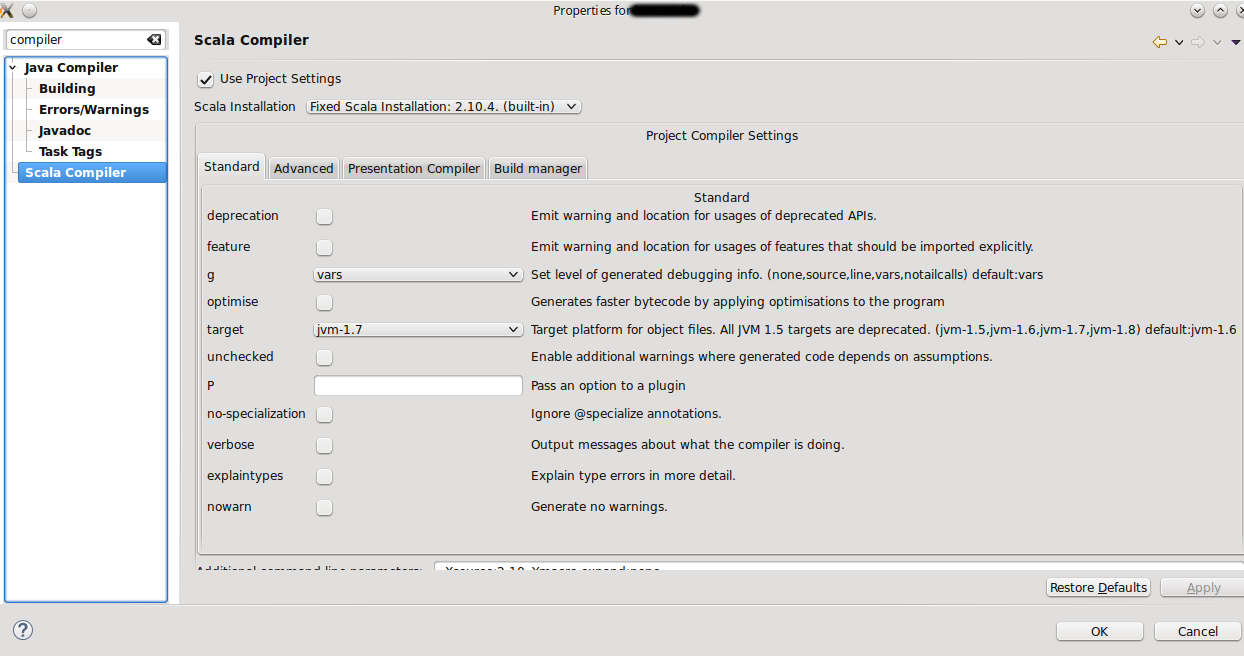Screen dimensions: 1244x656
Task: Click the Apply button
Action: [x=1202, y=587]
